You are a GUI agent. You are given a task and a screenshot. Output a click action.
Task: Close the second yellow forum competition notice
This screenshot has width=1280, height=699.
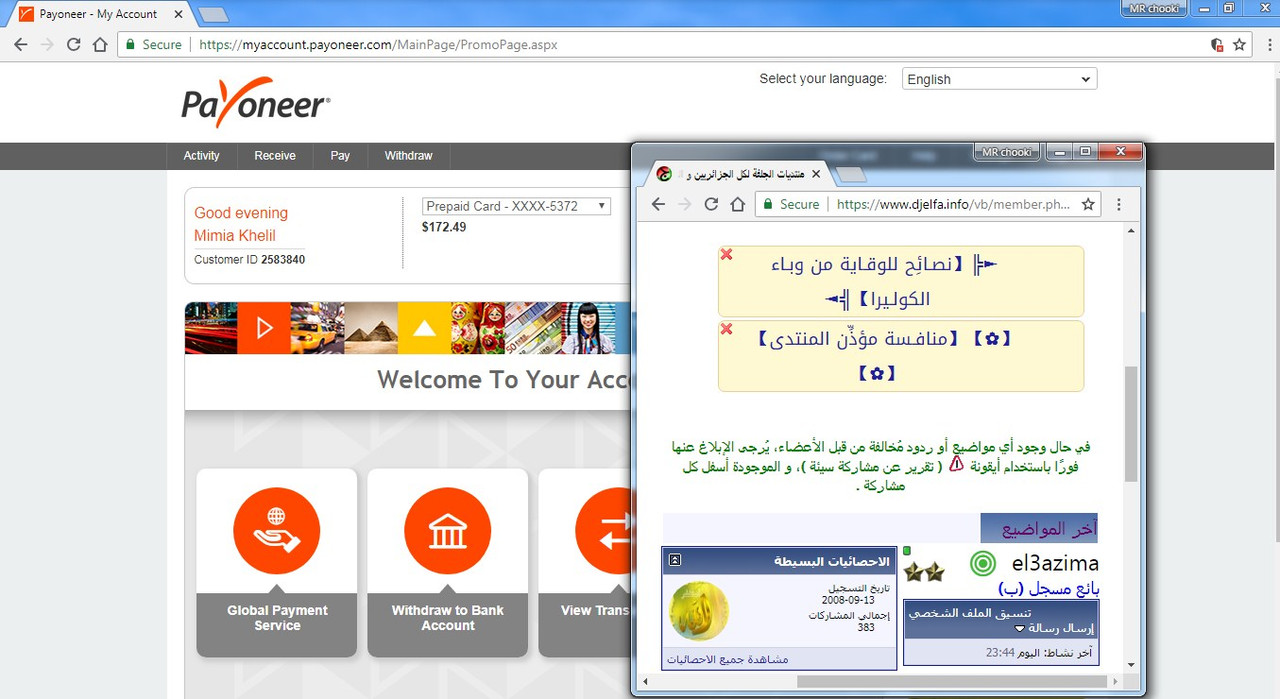727,329
